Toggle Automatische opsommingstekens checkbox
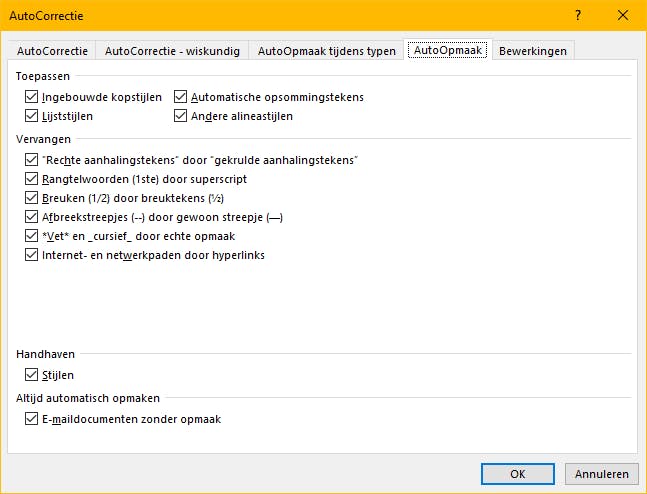The image size is (647, 494). 181,97
